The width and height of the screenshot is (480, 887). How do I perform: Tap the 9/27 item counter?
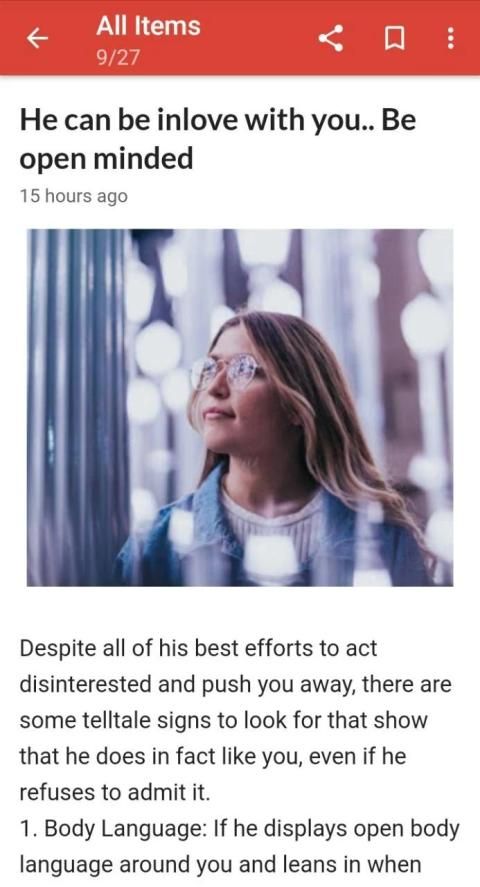click(x=118, y=58)
